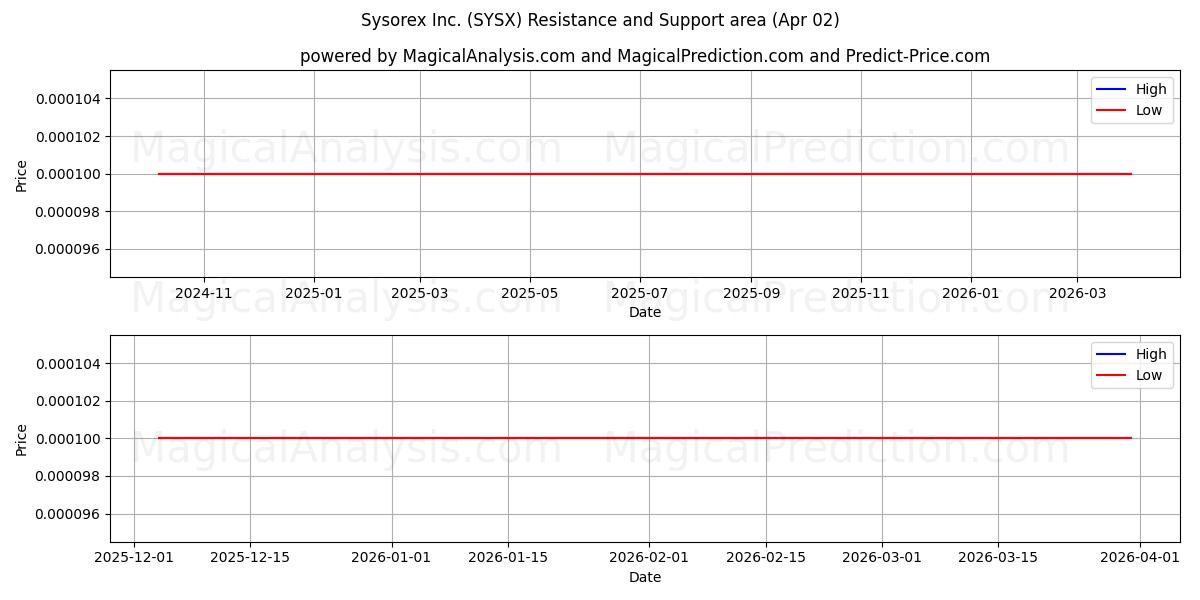
Task: Click the 0.000104 price label on top chart
Action: (x=68, y=99)
